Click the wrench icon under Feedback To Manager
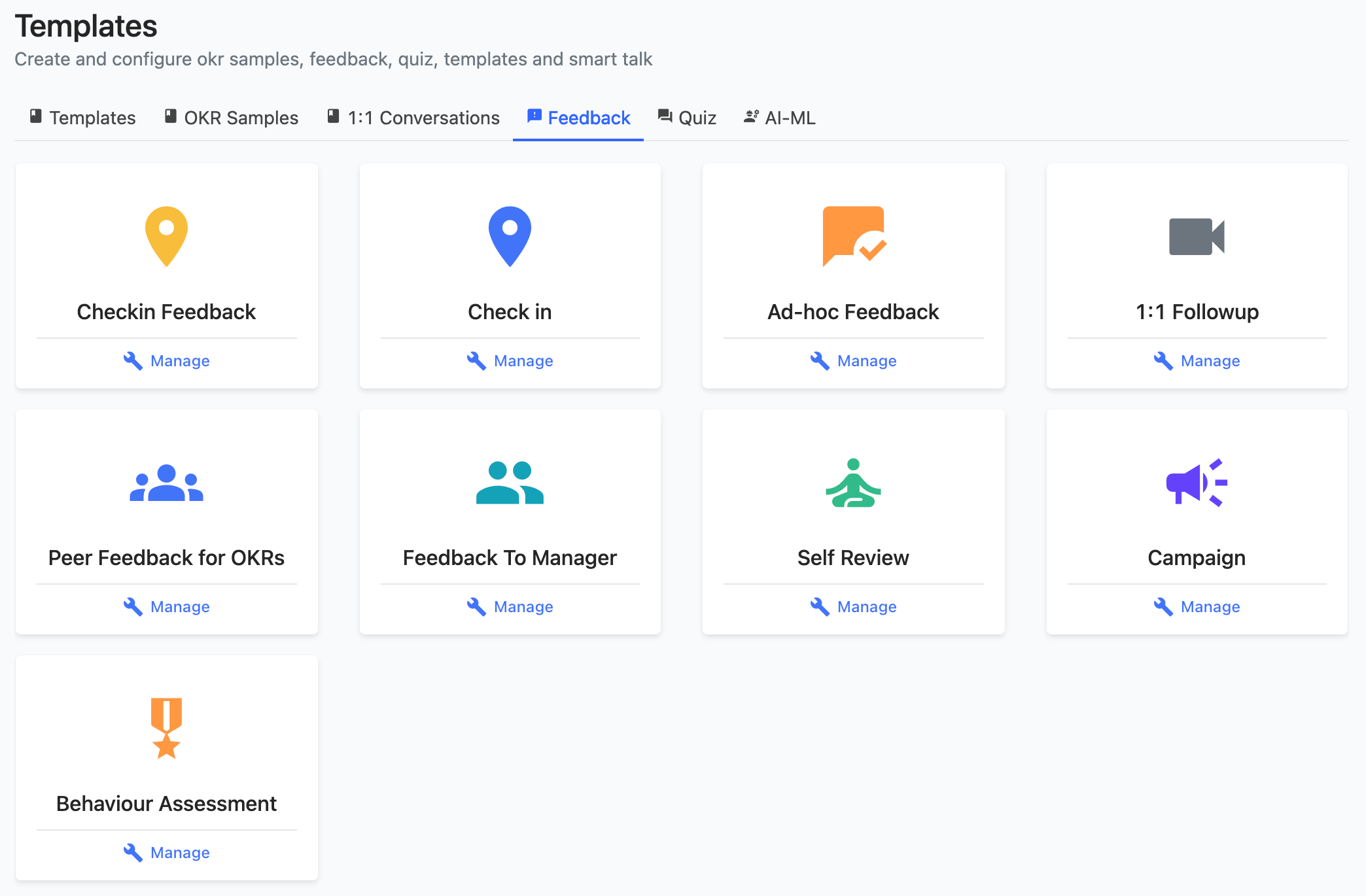Viewport: 1366px width, 896px height. [x=476, y=607]
